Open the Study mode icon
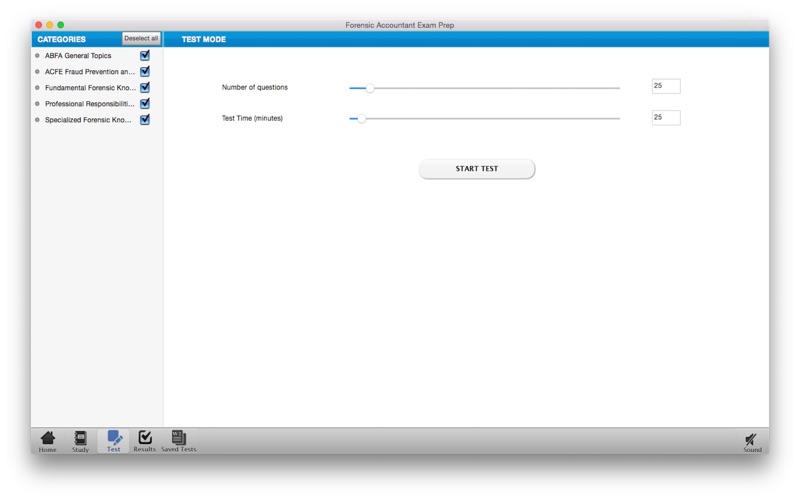Image resolution: width=800 pixels, height=500 pixels. click(x=80, y=441)
